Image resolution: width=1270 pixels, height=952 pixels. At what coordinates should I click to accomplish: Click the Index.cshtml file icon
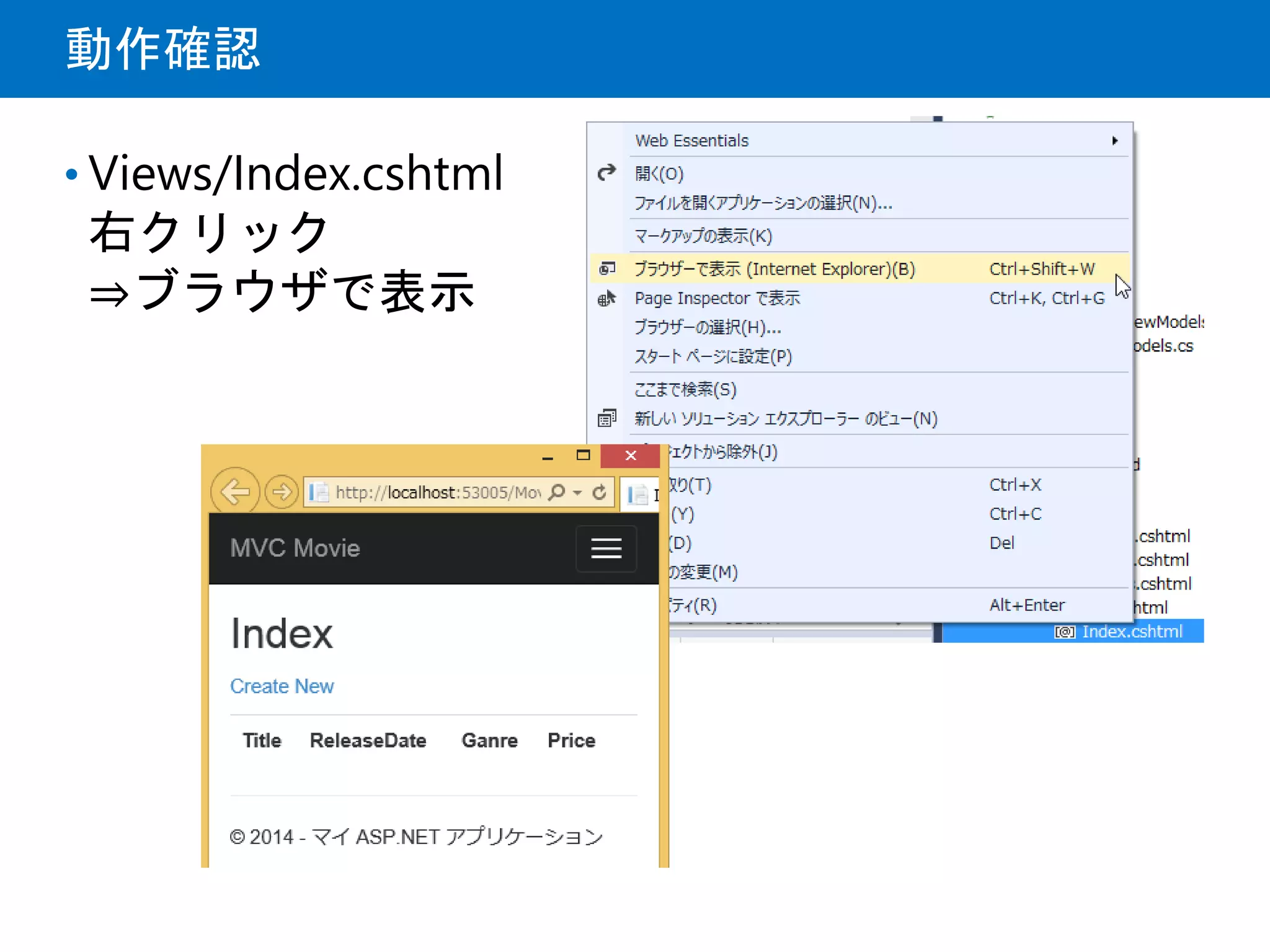click(x=1065, y=632)
